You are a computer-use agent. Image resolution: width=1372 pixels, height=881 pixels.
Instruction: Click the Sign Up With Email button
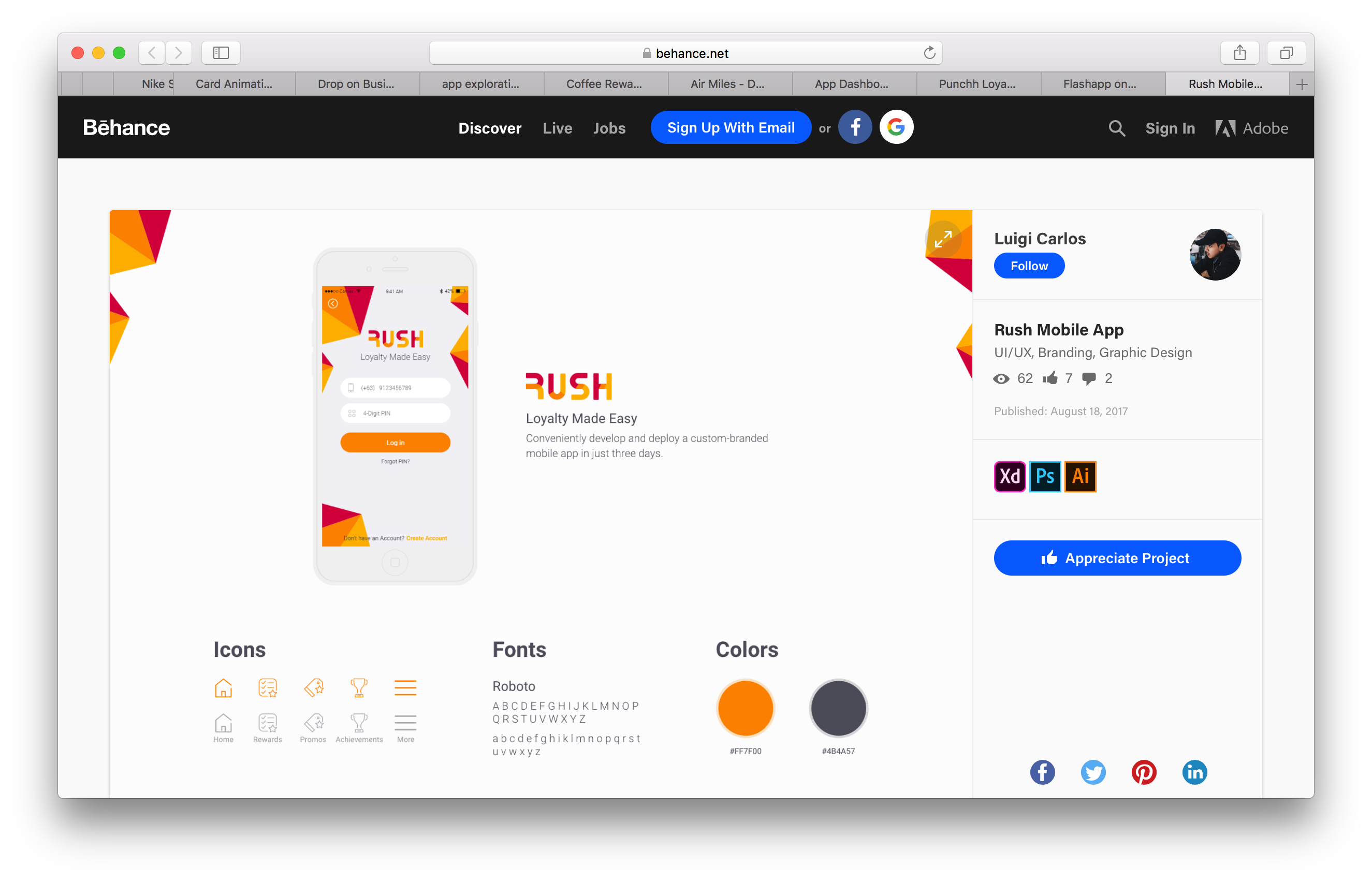click(731, 128)
